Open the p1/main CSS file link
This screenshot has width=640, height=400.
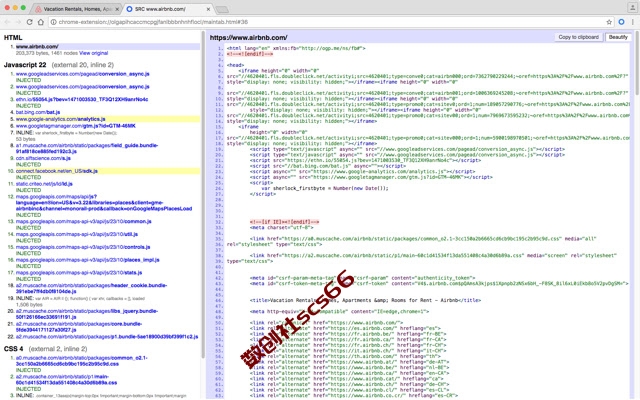(x=67, y=380)
